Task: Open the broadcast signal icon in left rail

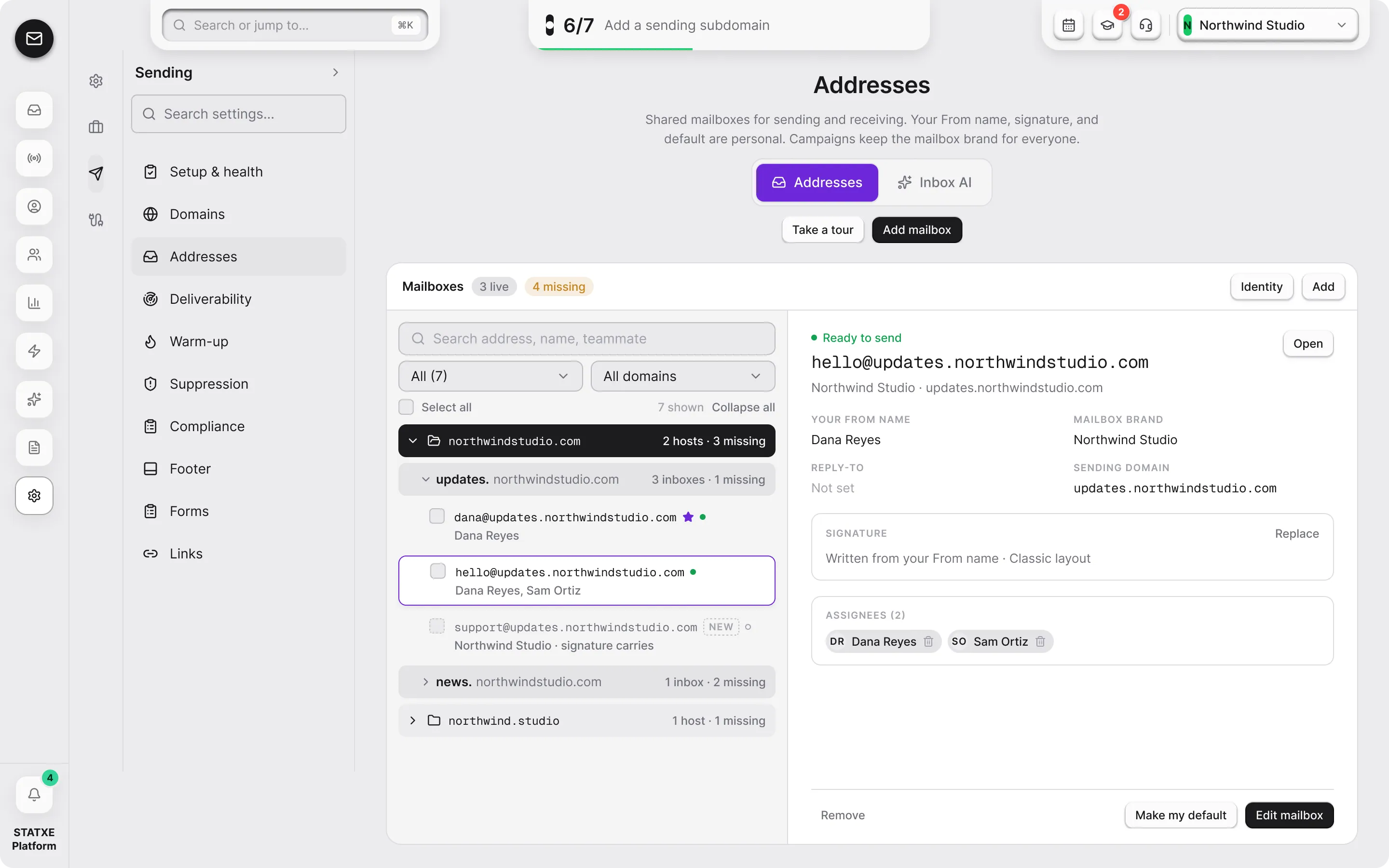Action: pos(34,158)
